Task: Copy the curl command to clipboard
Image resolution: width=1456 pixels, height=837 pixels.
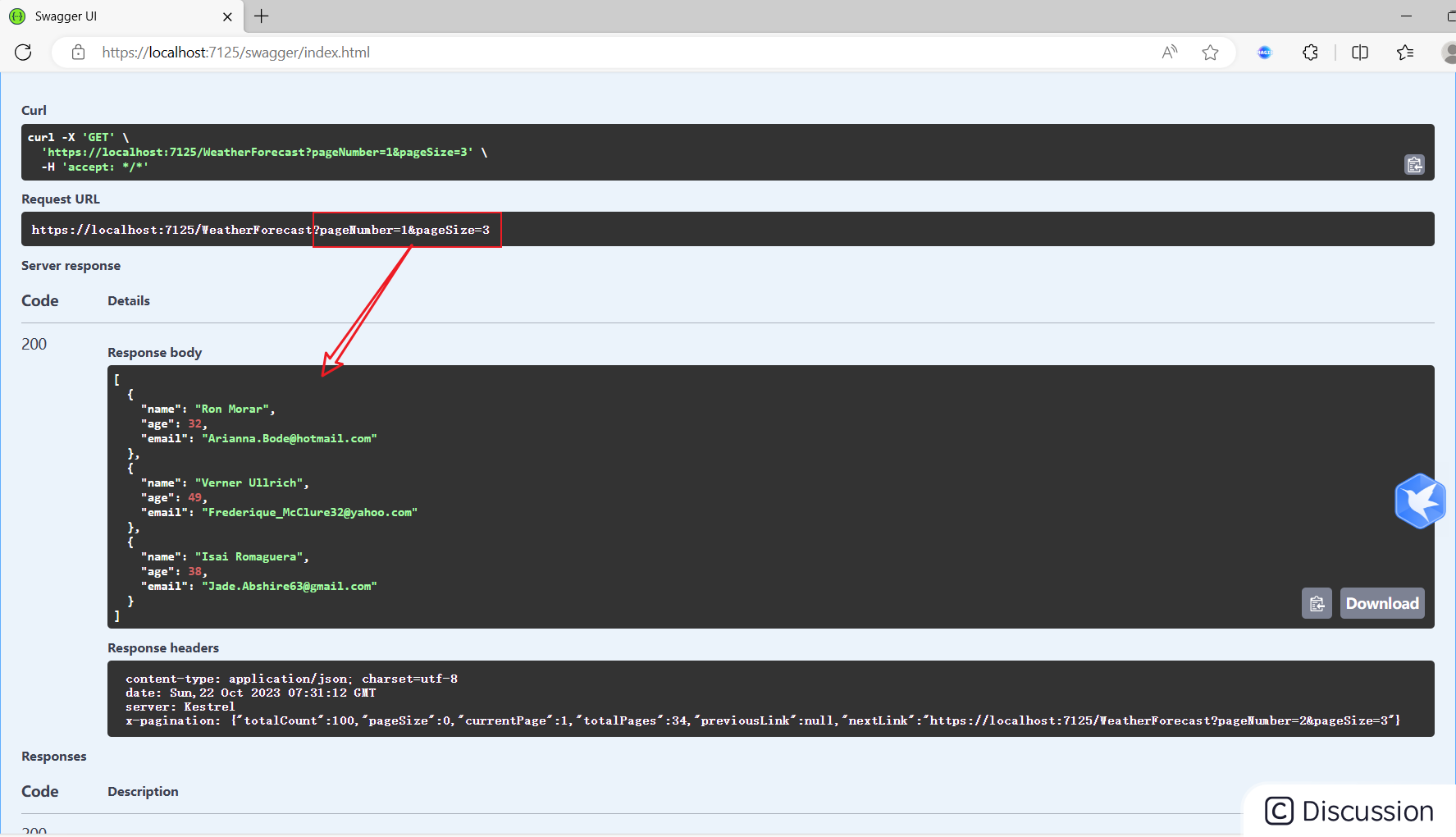Action: [1414, 165]
